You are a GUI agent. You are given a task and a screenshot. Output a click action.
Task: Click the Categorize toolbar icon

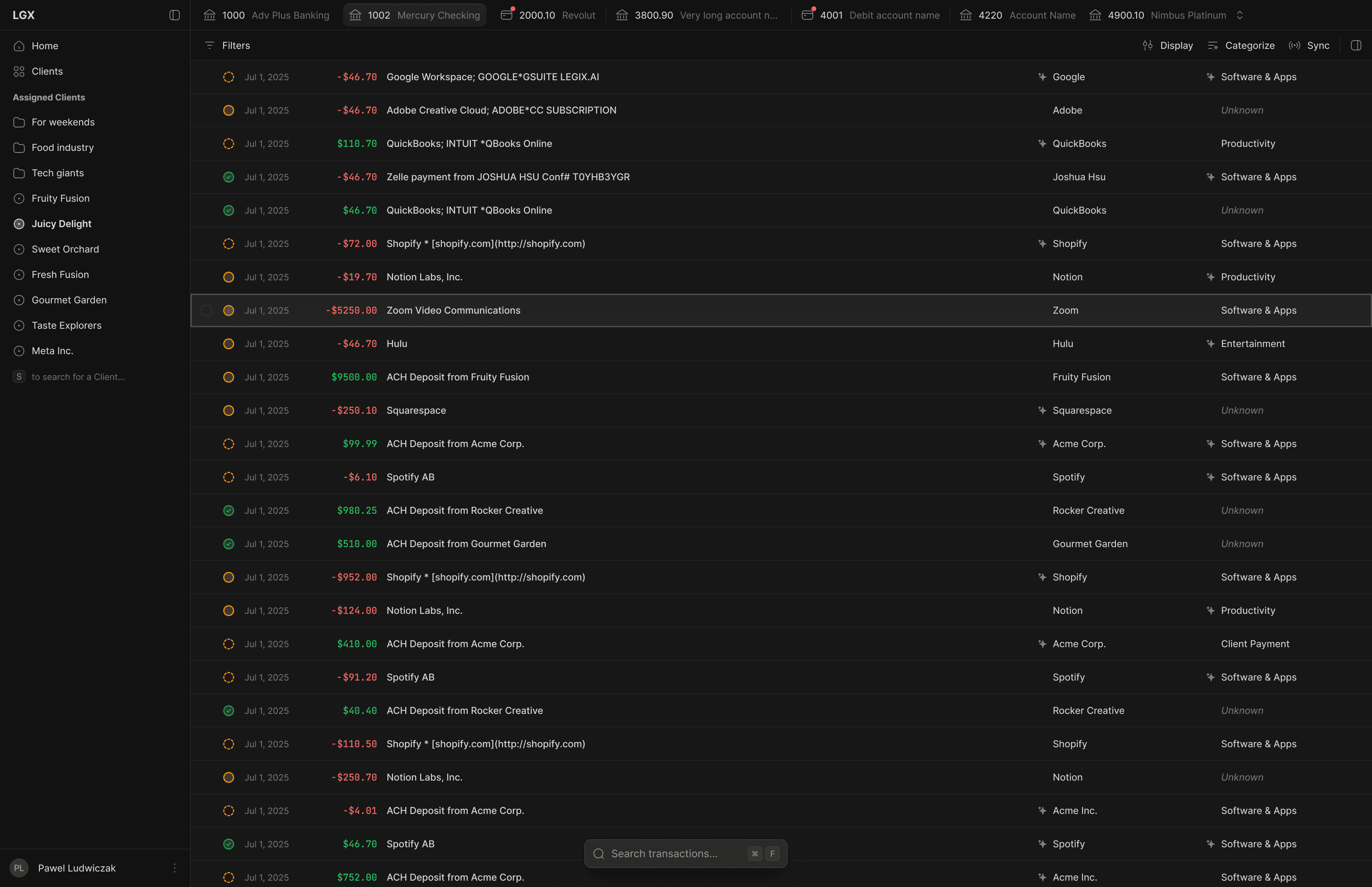pos(1212,46)
